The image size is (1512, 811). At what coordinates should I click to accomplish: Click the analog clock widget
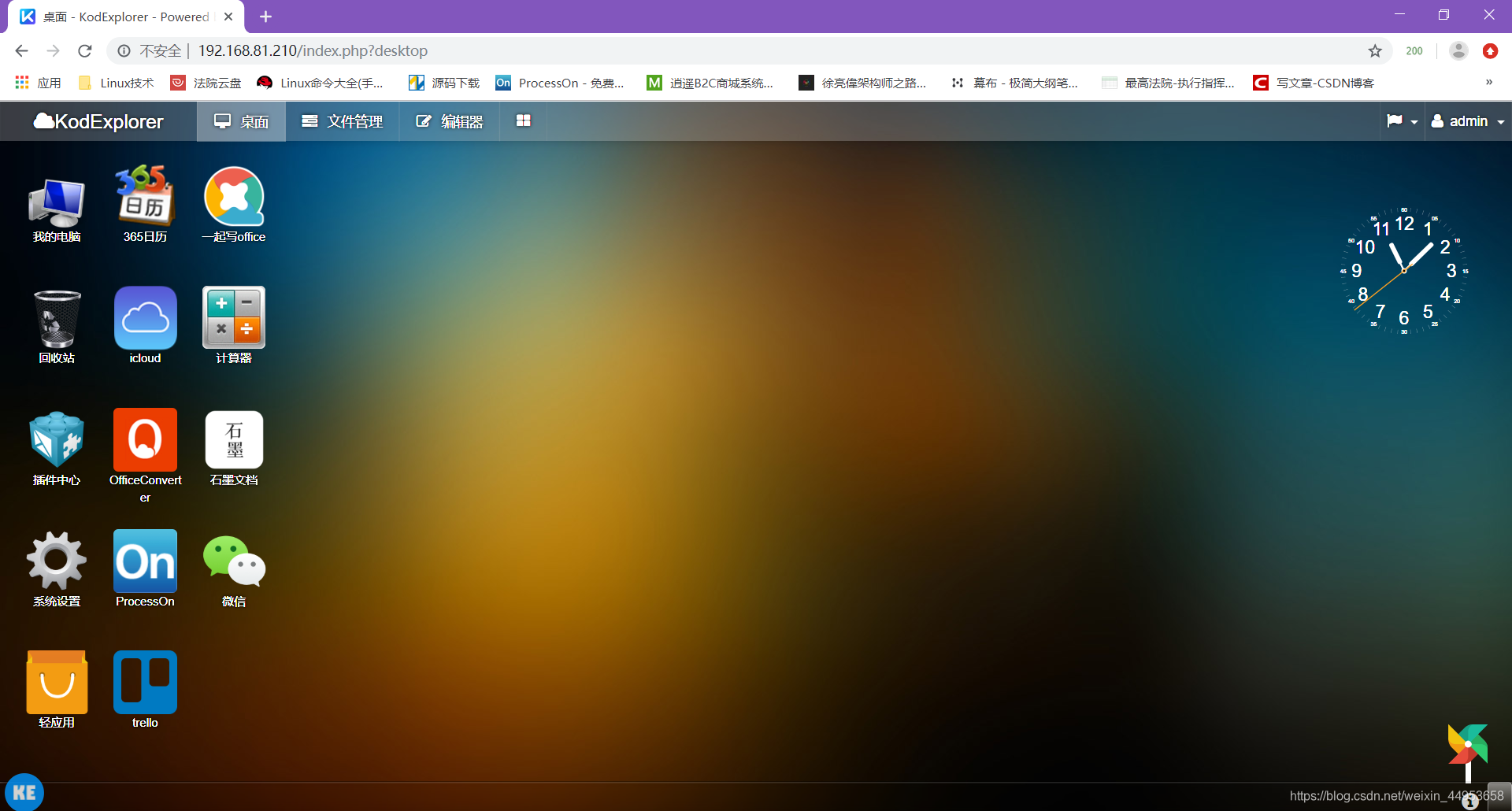point(1404,271)
